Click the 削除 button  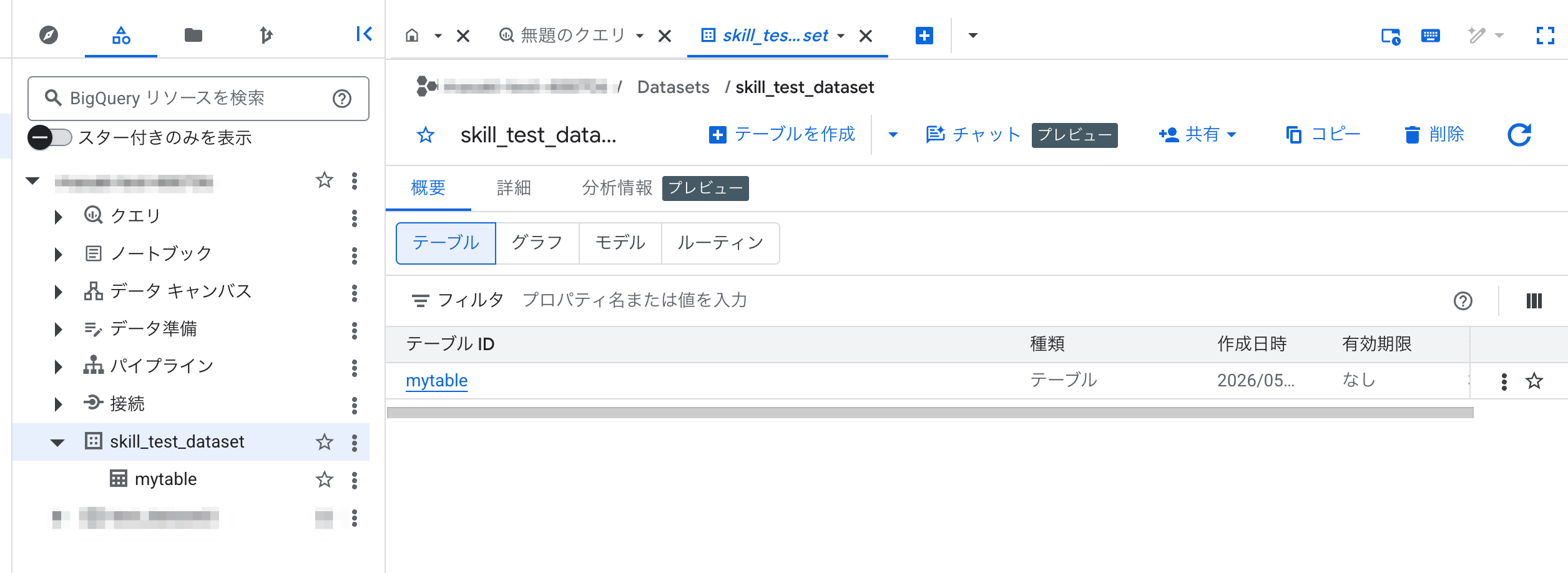[1434, 135]
